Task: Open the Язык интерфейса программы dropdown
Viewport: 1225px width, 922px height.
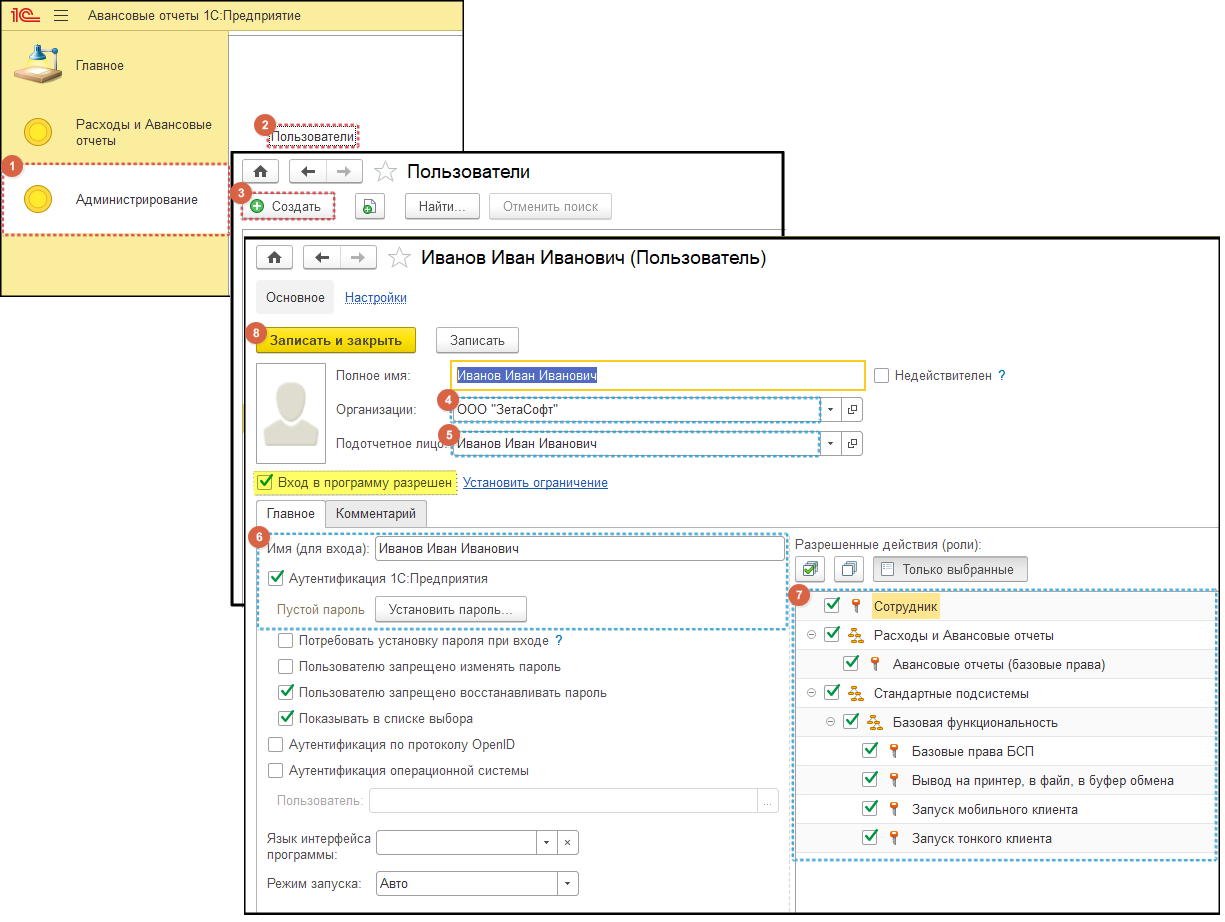Action: coord(546,843)
